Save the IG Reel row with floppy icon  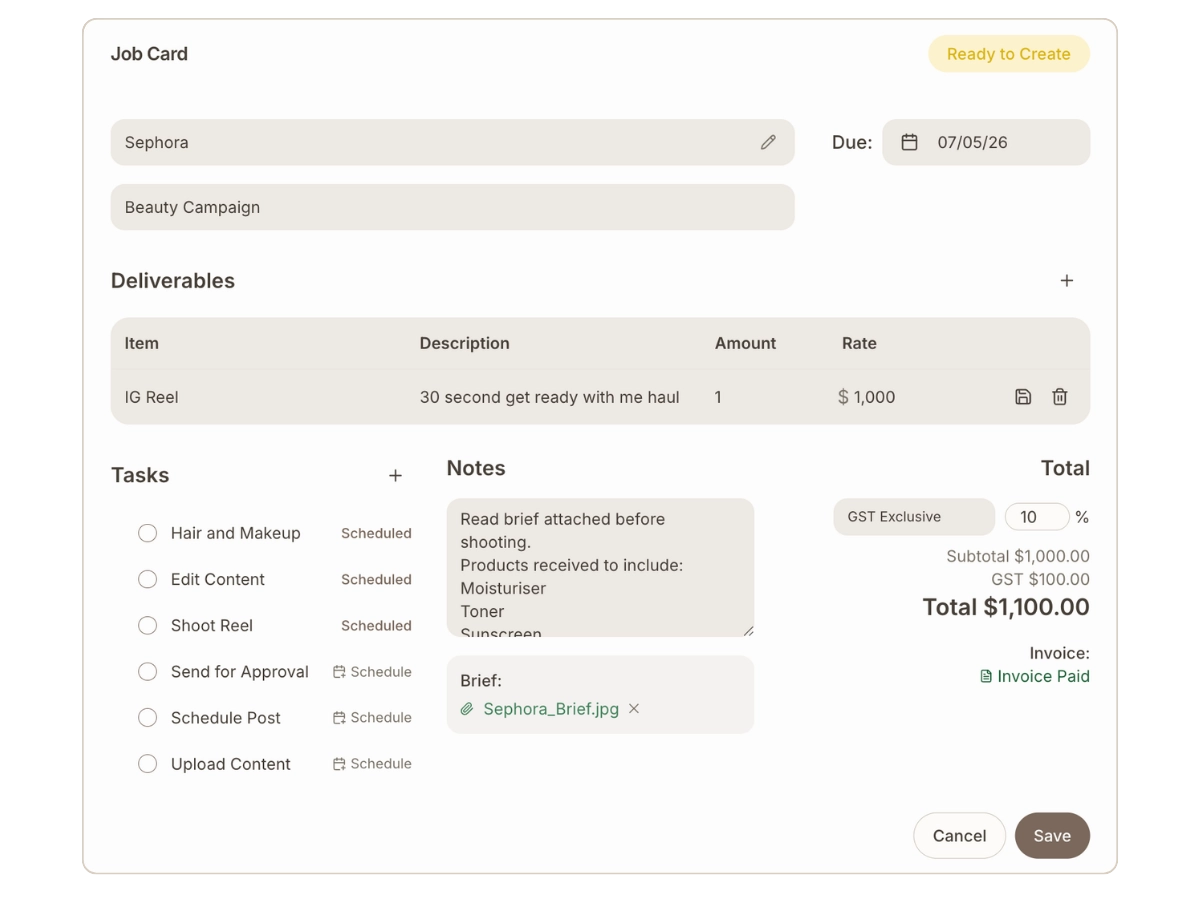(x=1023, y=397)
